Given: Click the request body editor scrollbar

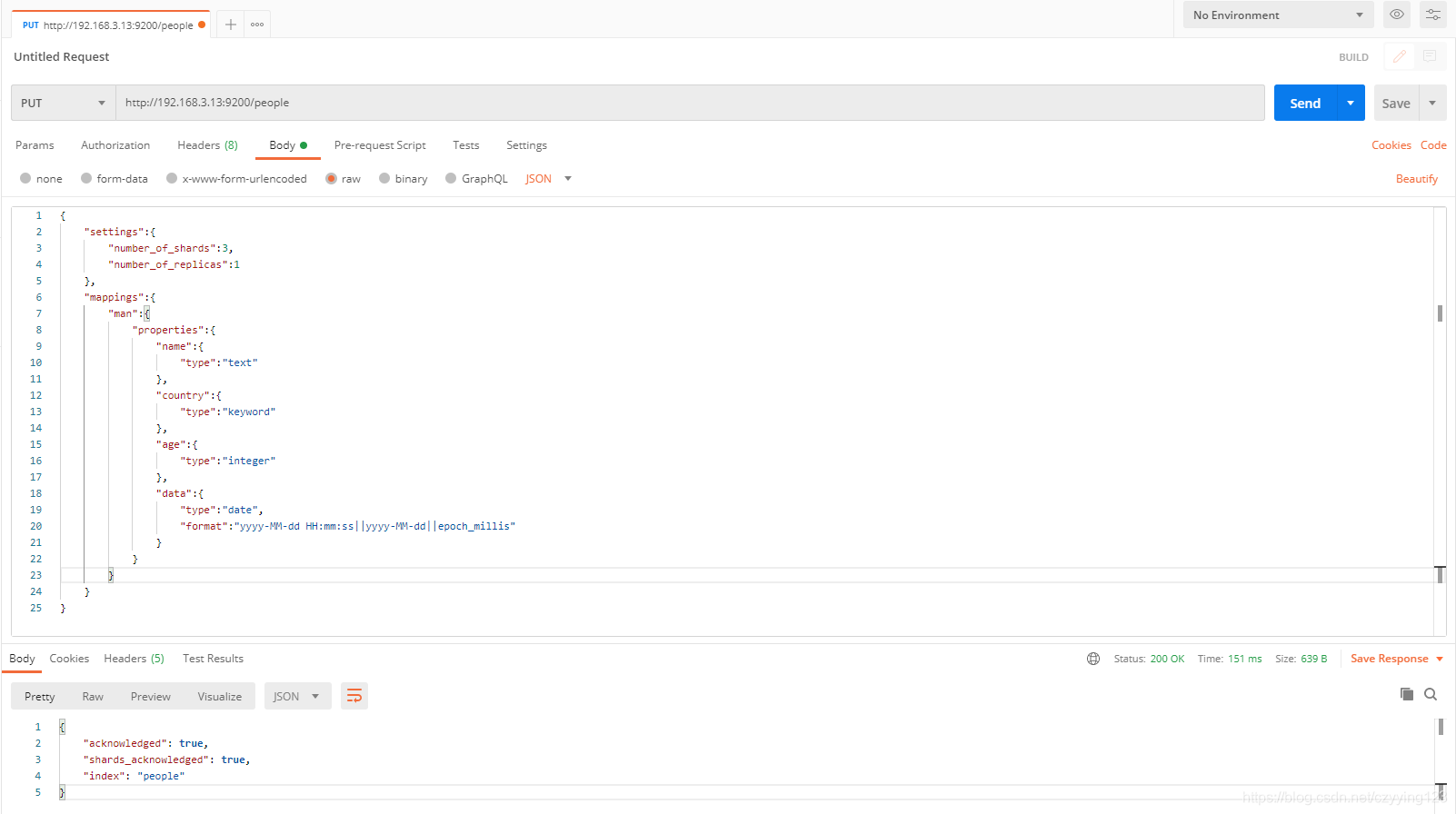Looking at the screenshot, I should pyautogui.click(x=1440, y=313).
